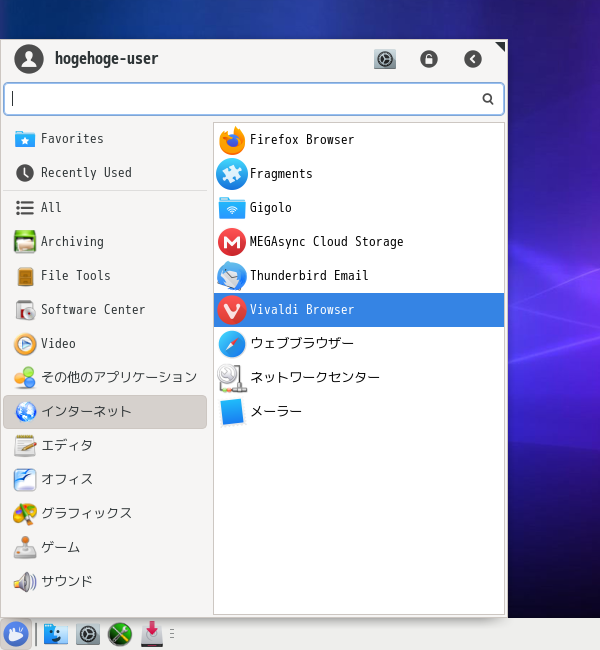Select the グラフィックス category
The width and height of the screenshot is (600, 650).
105,514
